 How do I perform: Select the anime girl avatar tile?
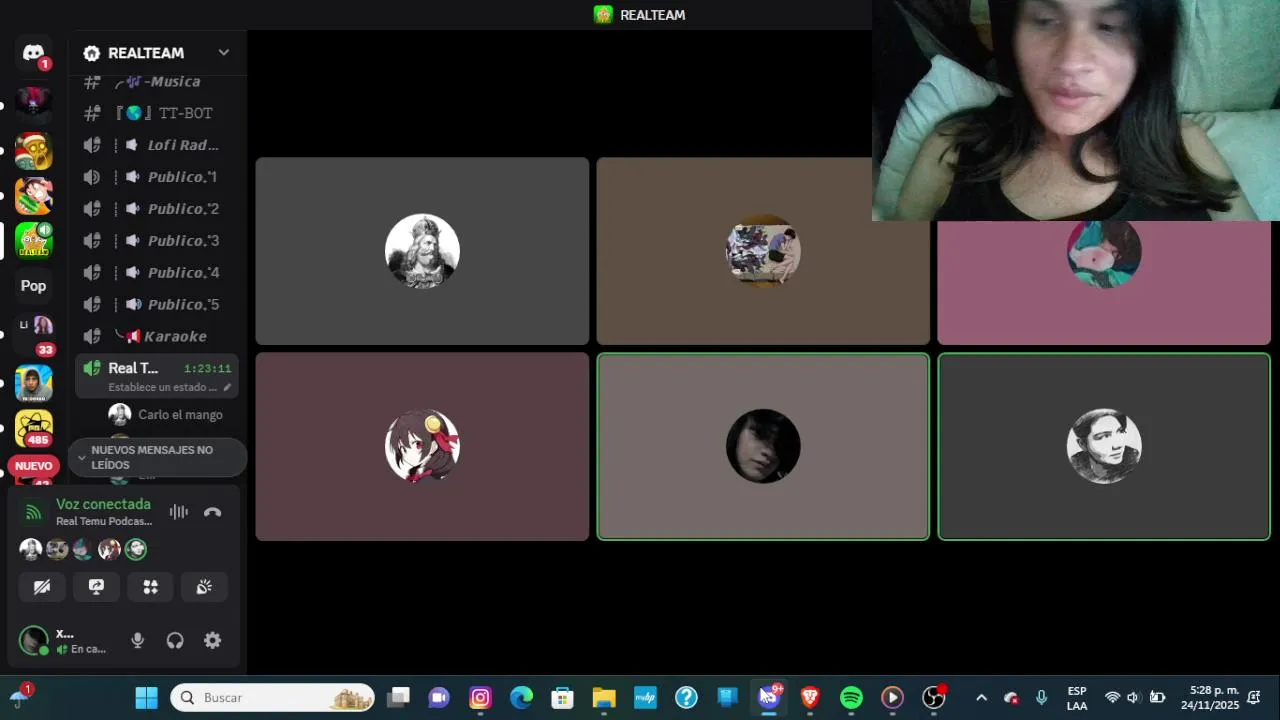pyautogui.click(x=422, y=446)
